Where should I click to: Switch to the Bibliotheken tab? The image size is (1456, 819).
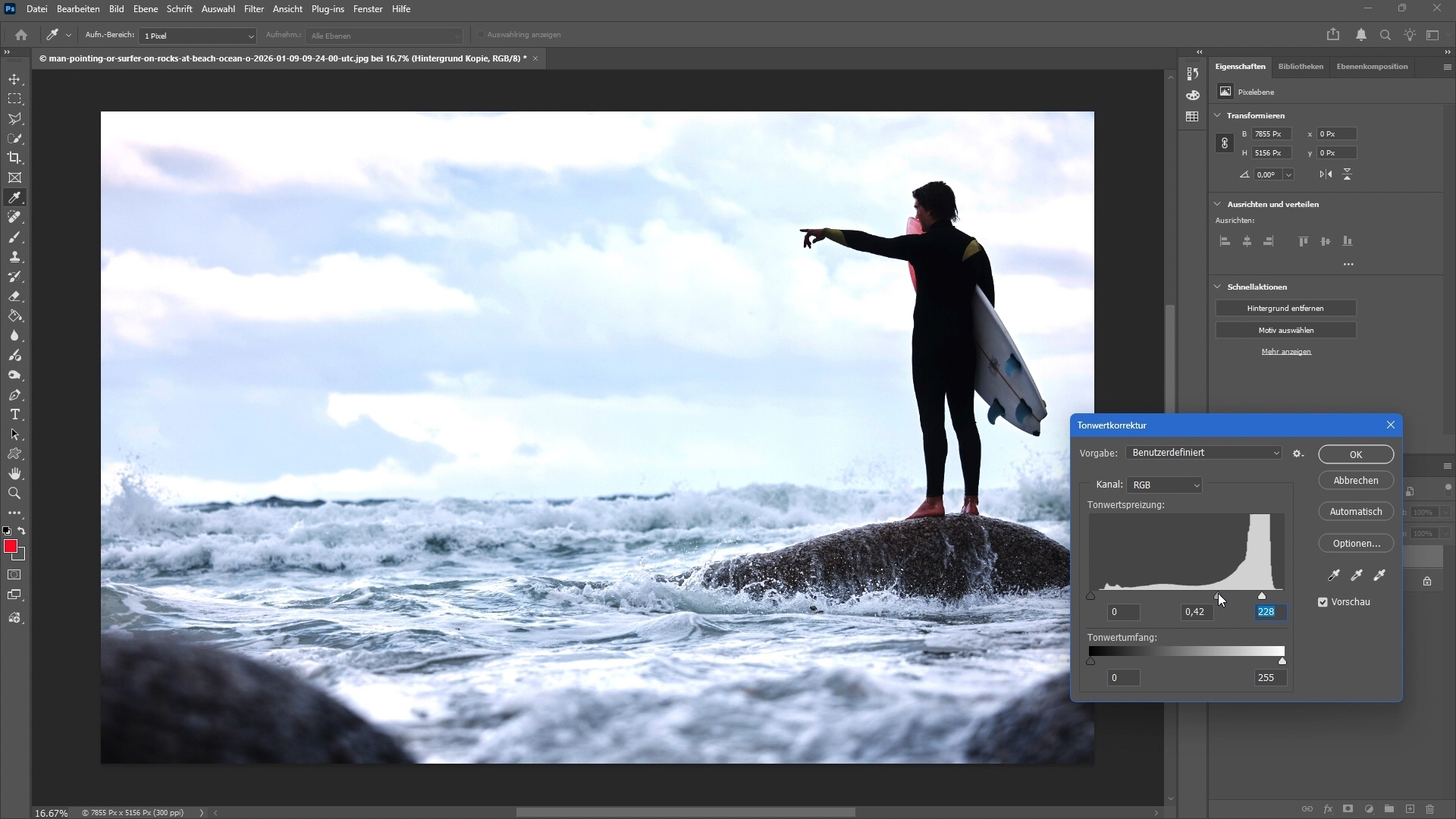pyautogui.click(x=1300, y=67)
